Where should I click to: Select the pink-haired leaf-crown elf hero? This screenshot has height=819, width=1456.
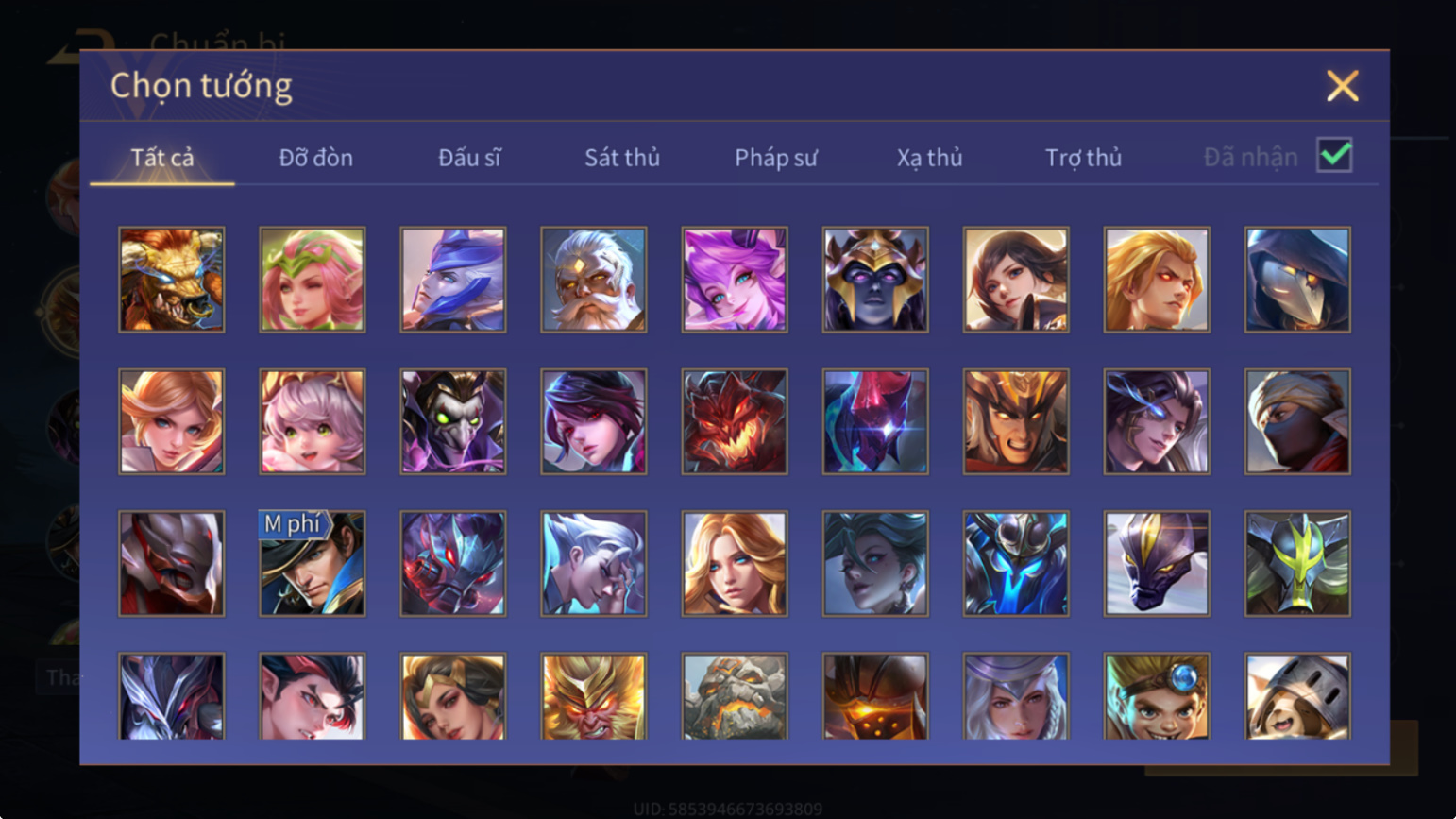click(313, 280)
